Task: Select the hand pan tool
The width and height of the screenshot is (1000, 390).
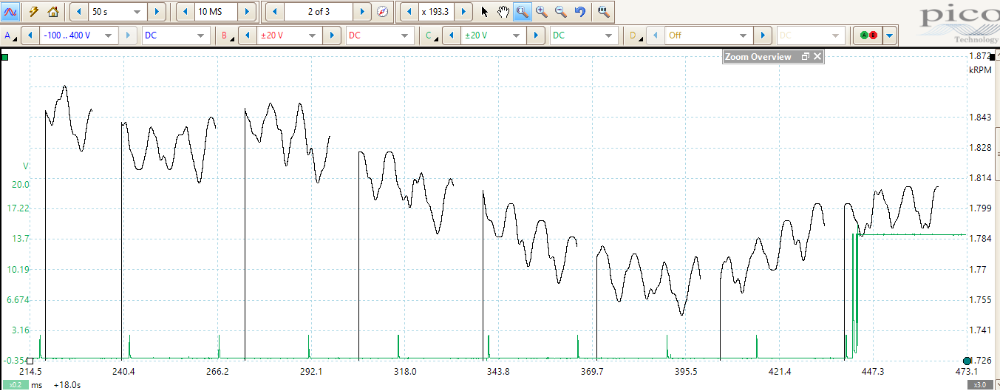Action: tap(504, 11)
